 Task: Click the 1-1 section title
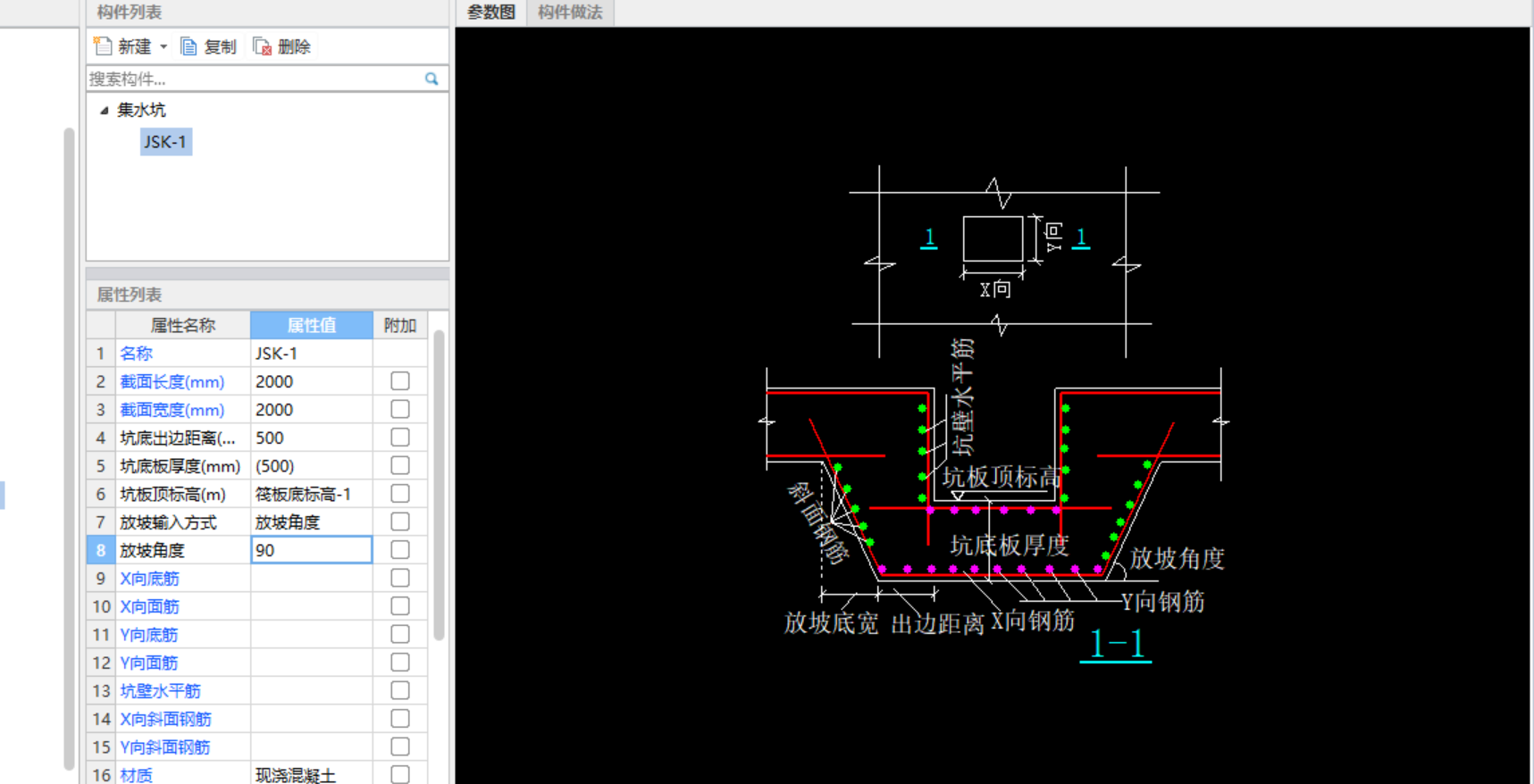pyautogui.click(x=1116, y=644)
